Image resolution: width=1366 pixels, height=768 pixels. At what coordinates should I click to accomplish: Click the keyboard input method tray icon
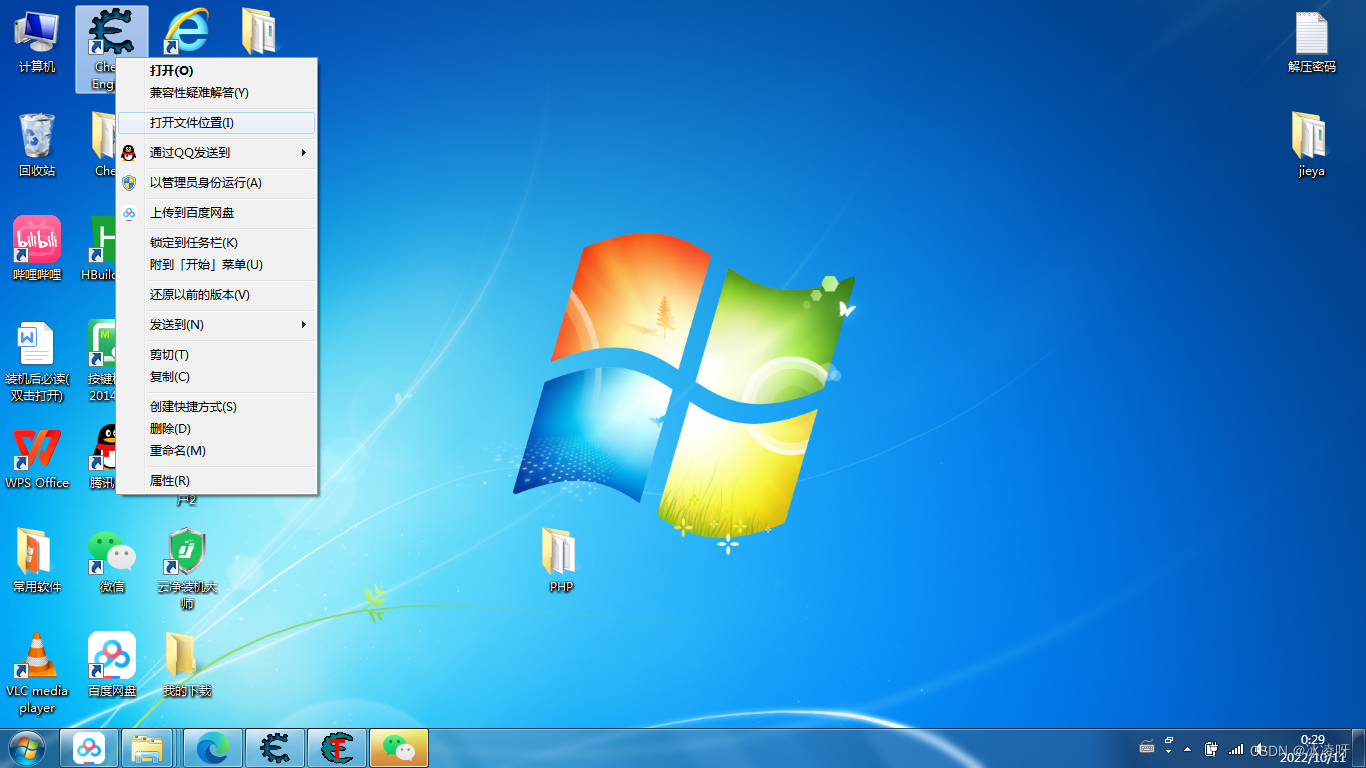click(1148, 748)
